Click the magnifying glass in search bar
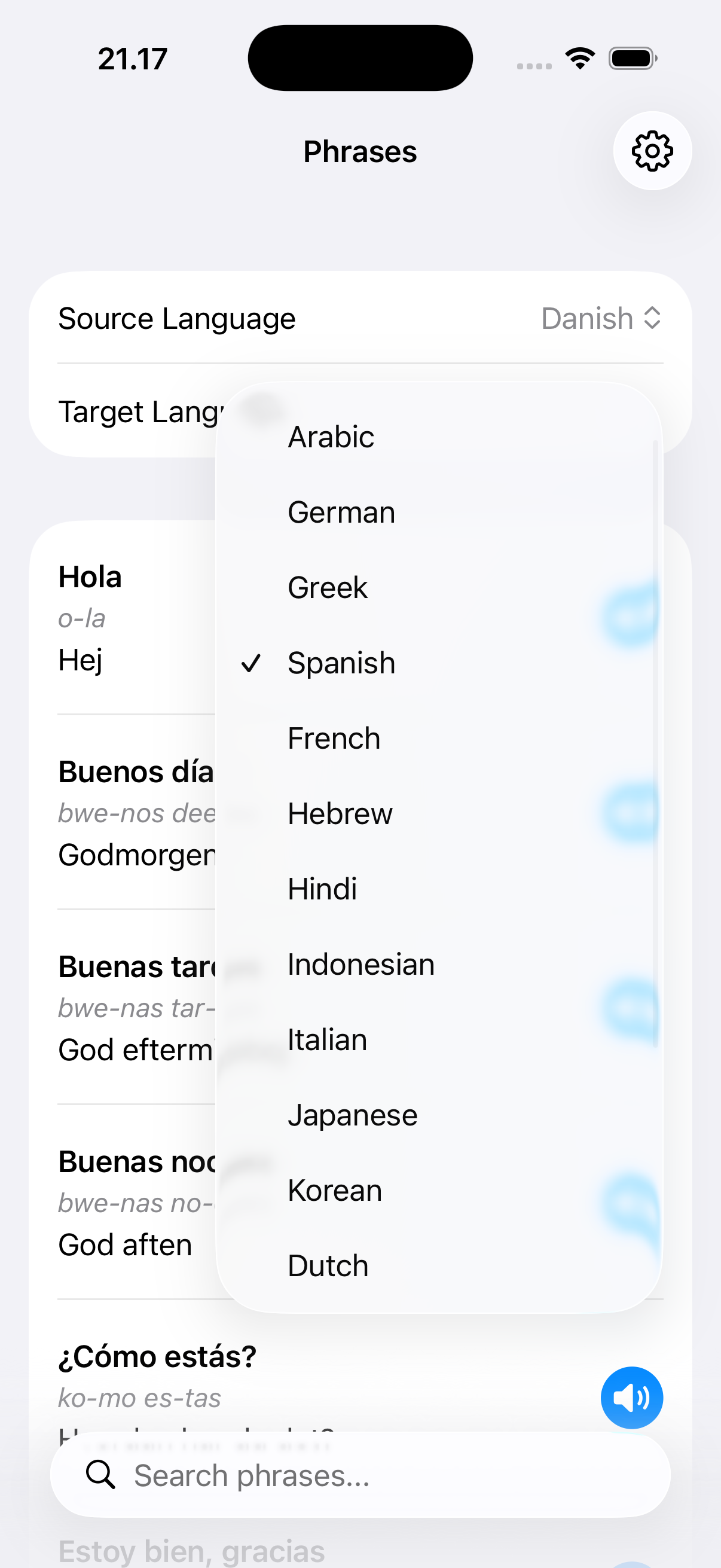 pyautogui.click(x=101, y=1474)
